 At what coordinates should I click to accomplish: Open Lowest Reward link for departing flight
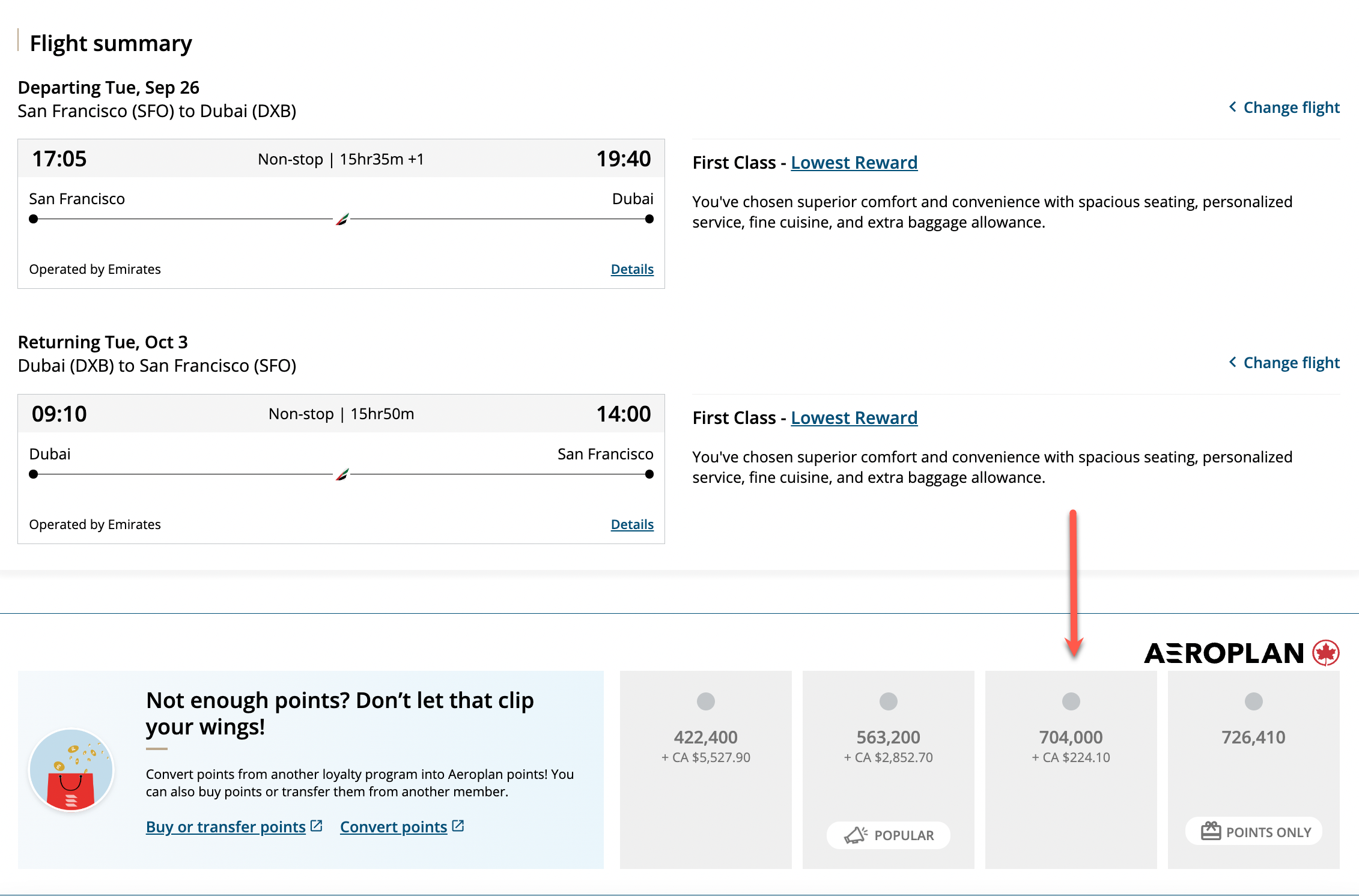pos(854,163)
